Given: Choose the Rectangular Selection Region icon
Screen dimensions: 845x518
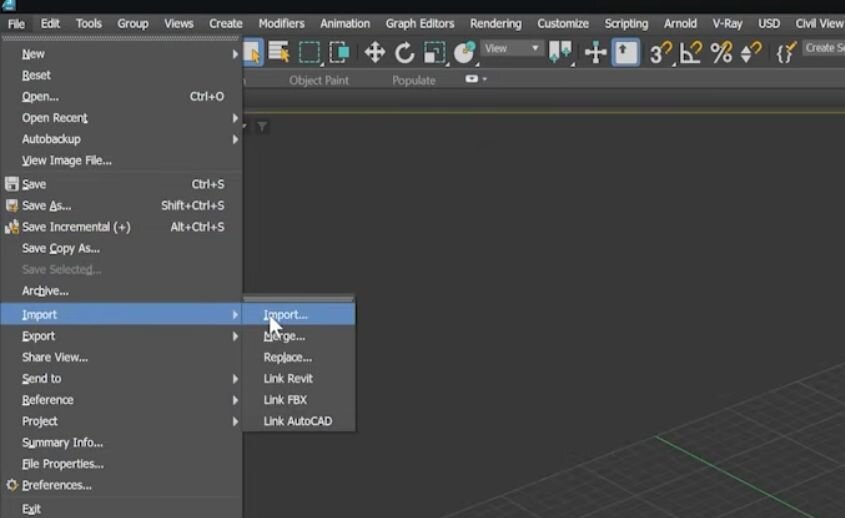Looking at the screenshot, I should 309,52.
